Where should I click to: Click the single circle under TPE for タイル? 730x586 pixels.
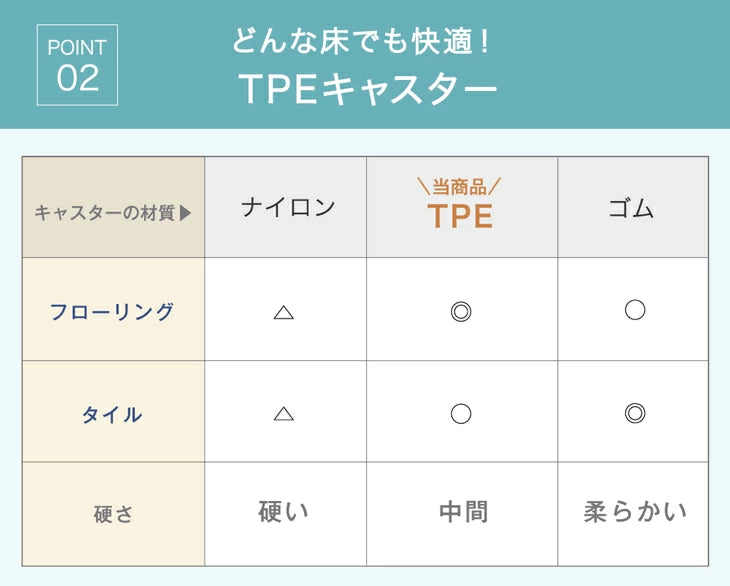[x=460, y=413]
